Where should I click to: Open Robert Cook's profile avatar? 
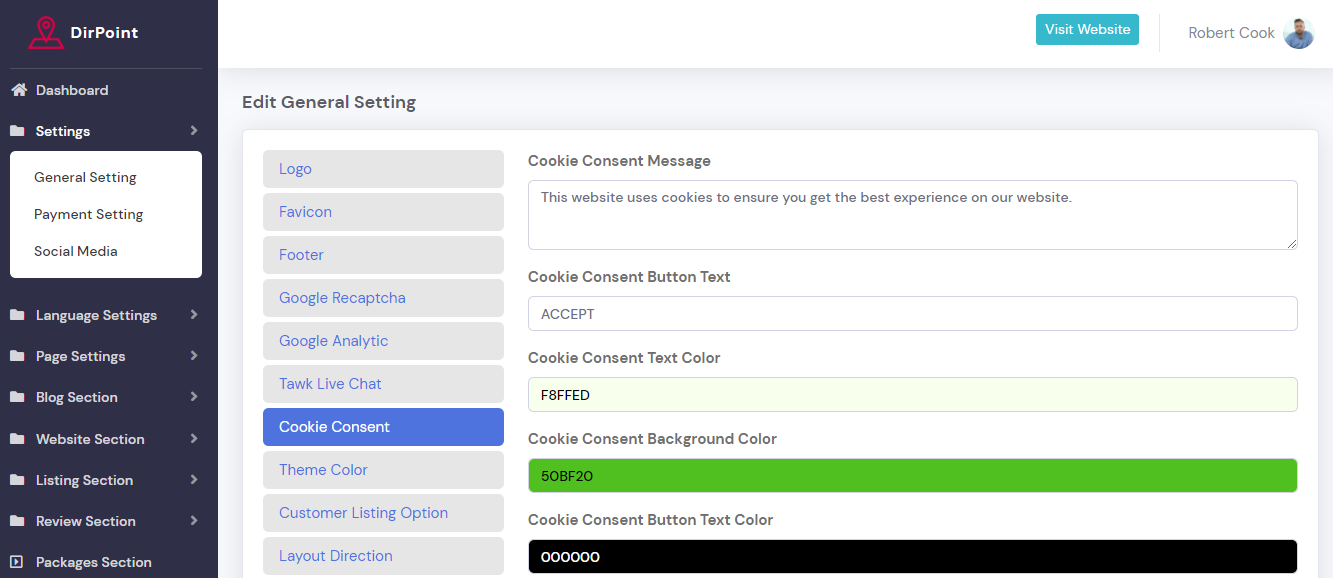pos(1298,33)
